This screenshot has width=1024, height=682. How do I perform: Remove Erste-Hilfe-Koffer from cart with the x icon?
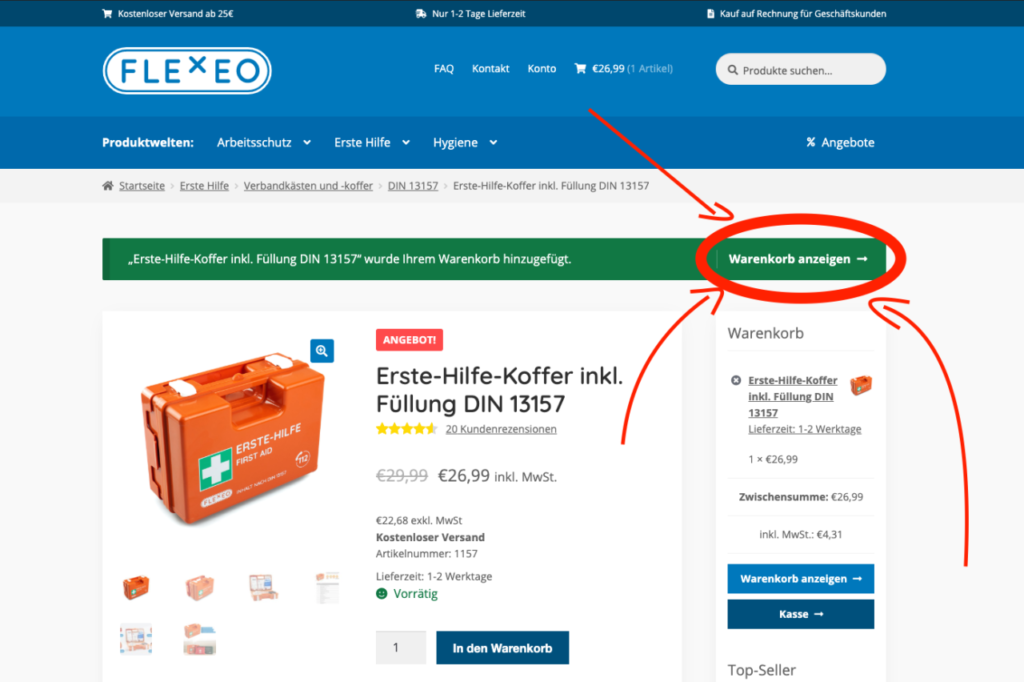736,380
